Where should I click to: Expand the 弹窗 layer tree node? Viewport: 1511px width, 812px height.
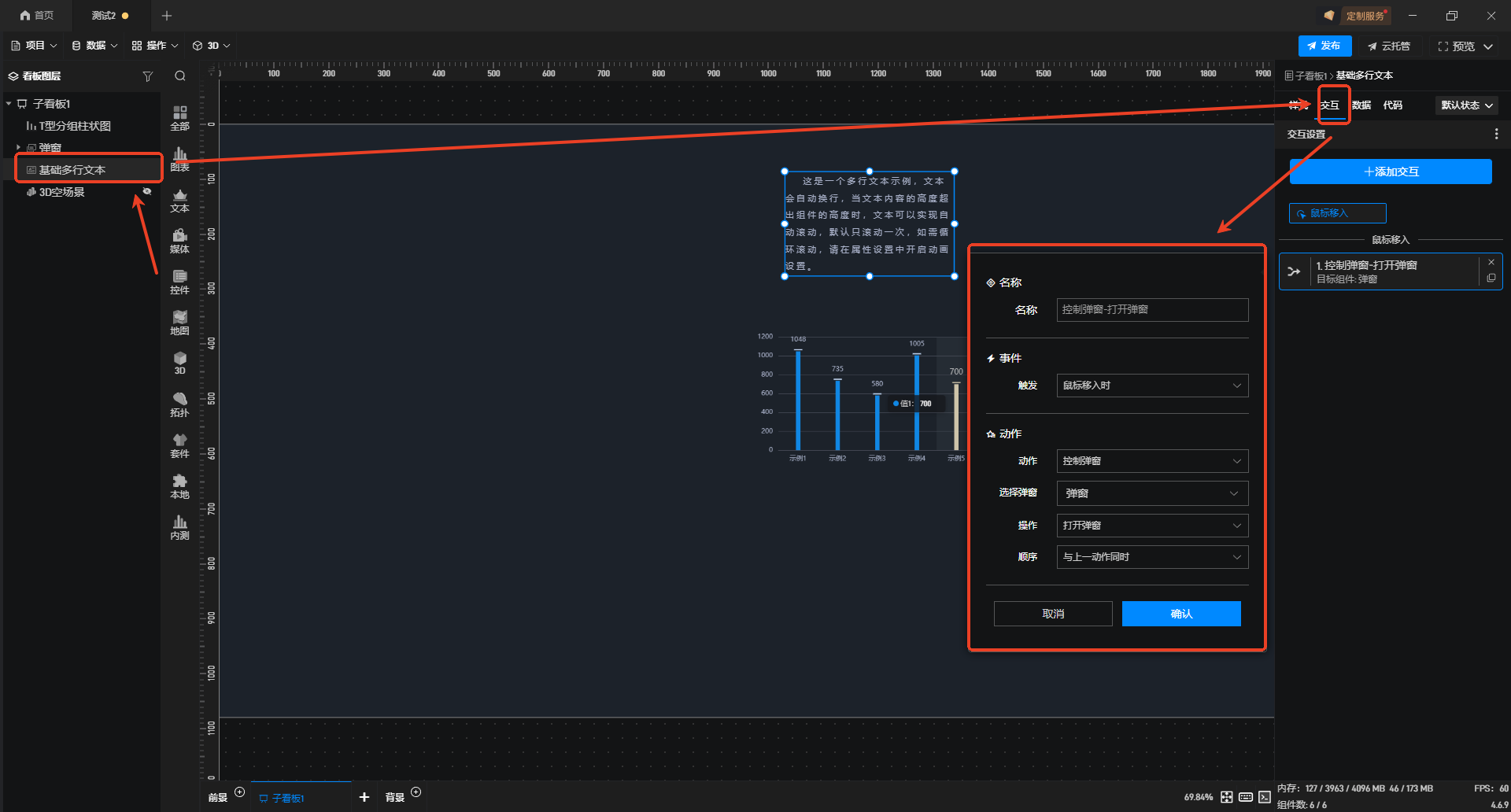point(18,147)
